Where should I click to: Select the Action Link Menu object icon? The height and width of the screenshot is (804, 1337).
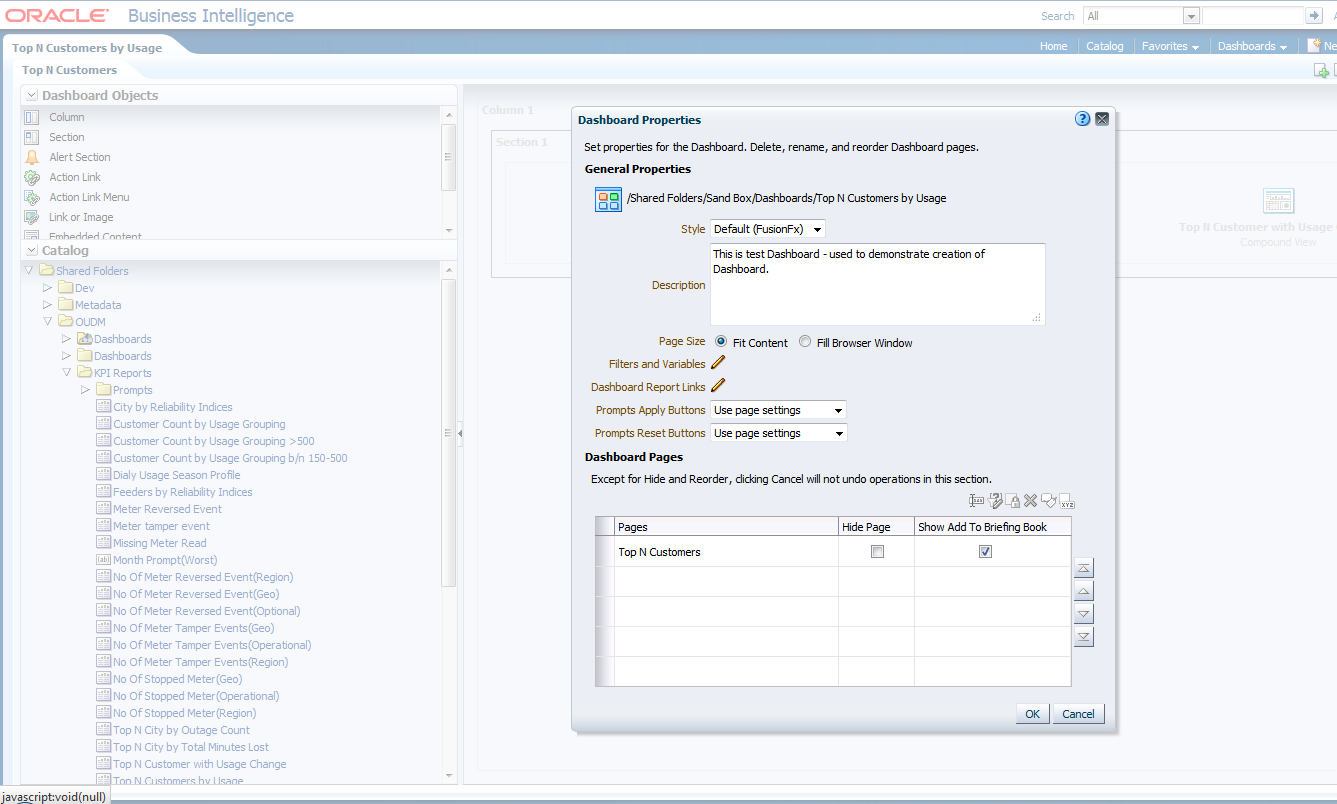coord(32,197)
